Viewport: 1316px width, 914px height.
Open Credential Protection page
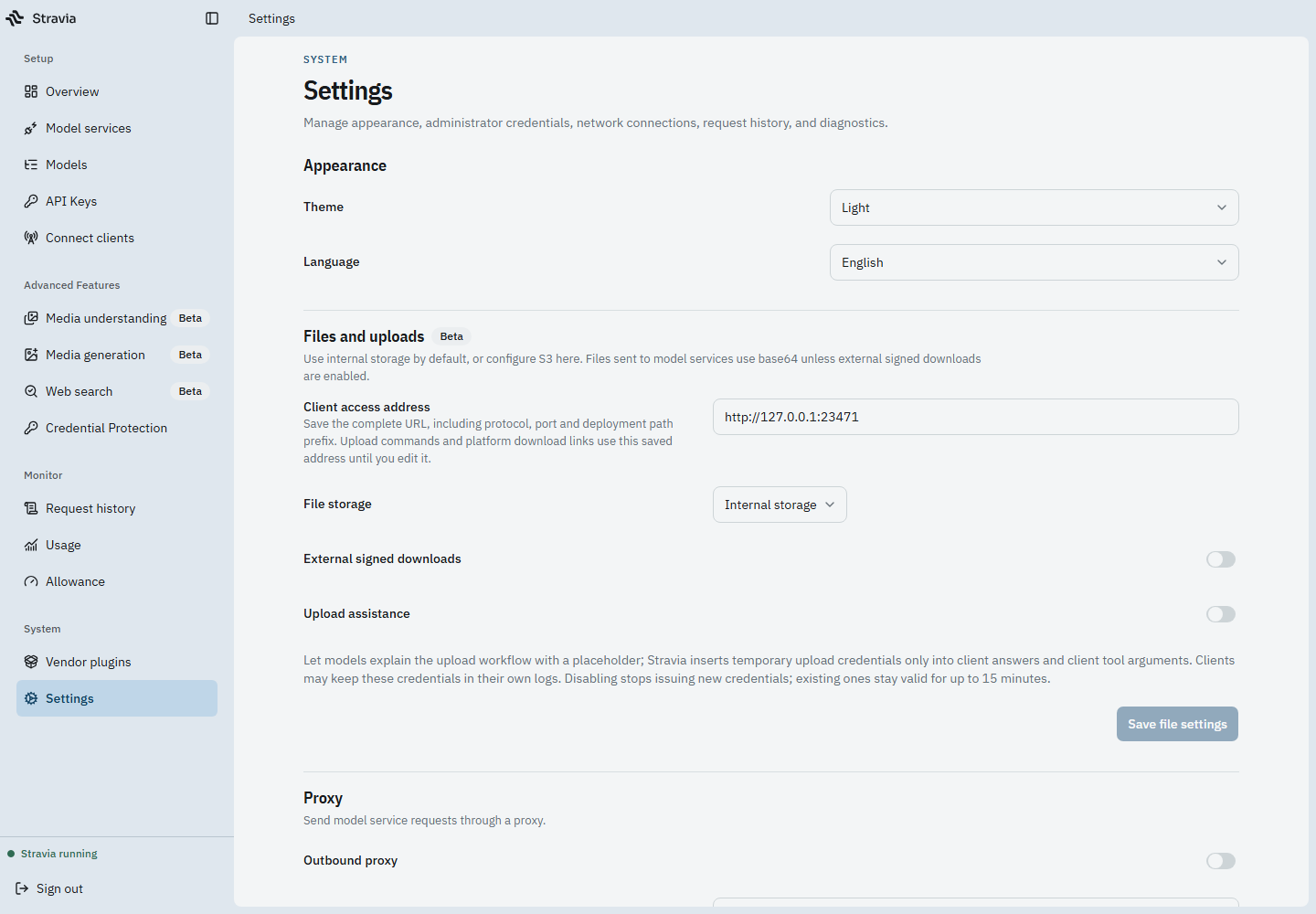pos(117,428)
